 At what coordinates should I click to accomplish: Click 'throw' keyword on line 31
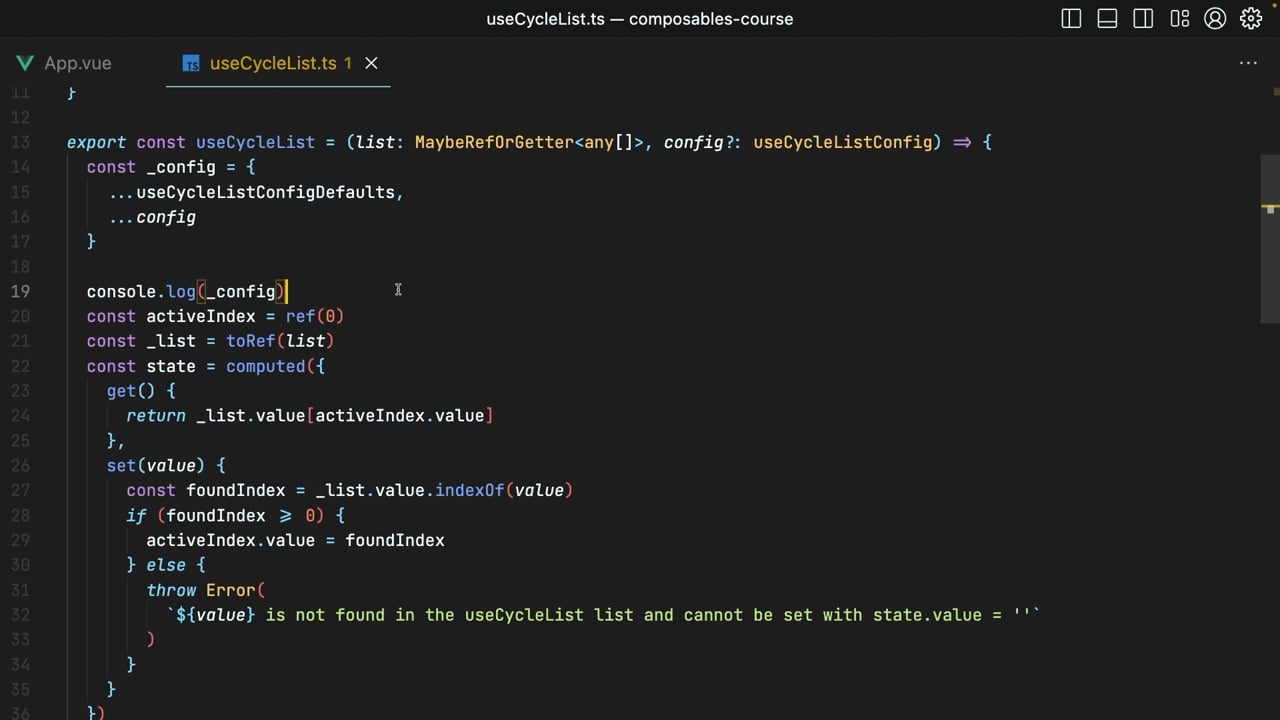point(171,590)
